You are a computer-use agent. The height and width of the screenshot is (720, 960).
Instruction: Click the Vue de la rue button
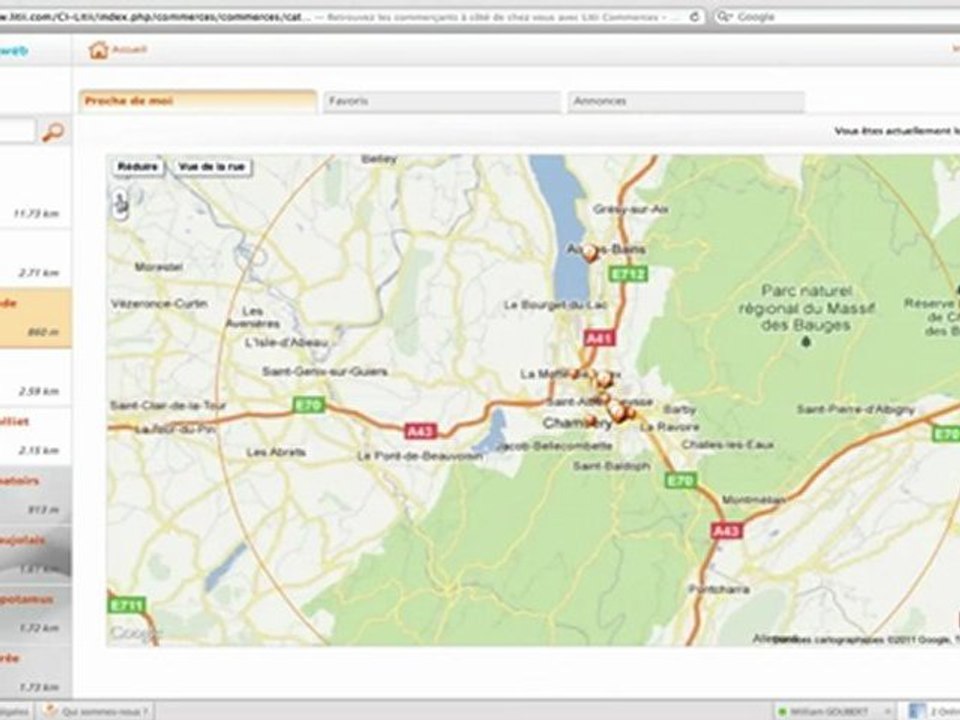click(x=212, y=167)
